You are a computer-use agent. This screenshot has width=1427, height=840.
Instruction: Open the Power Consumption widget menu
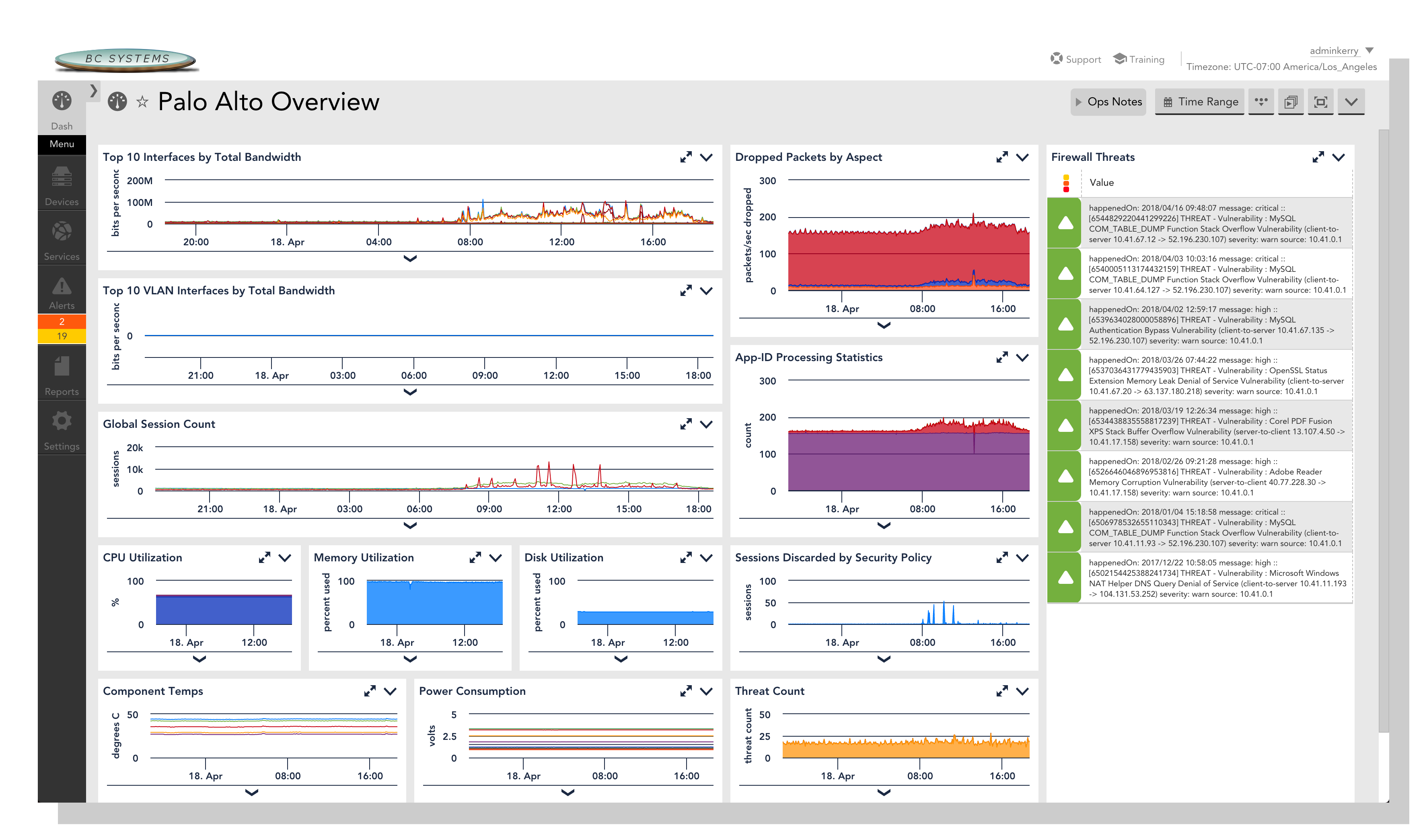tap(706, 692)
